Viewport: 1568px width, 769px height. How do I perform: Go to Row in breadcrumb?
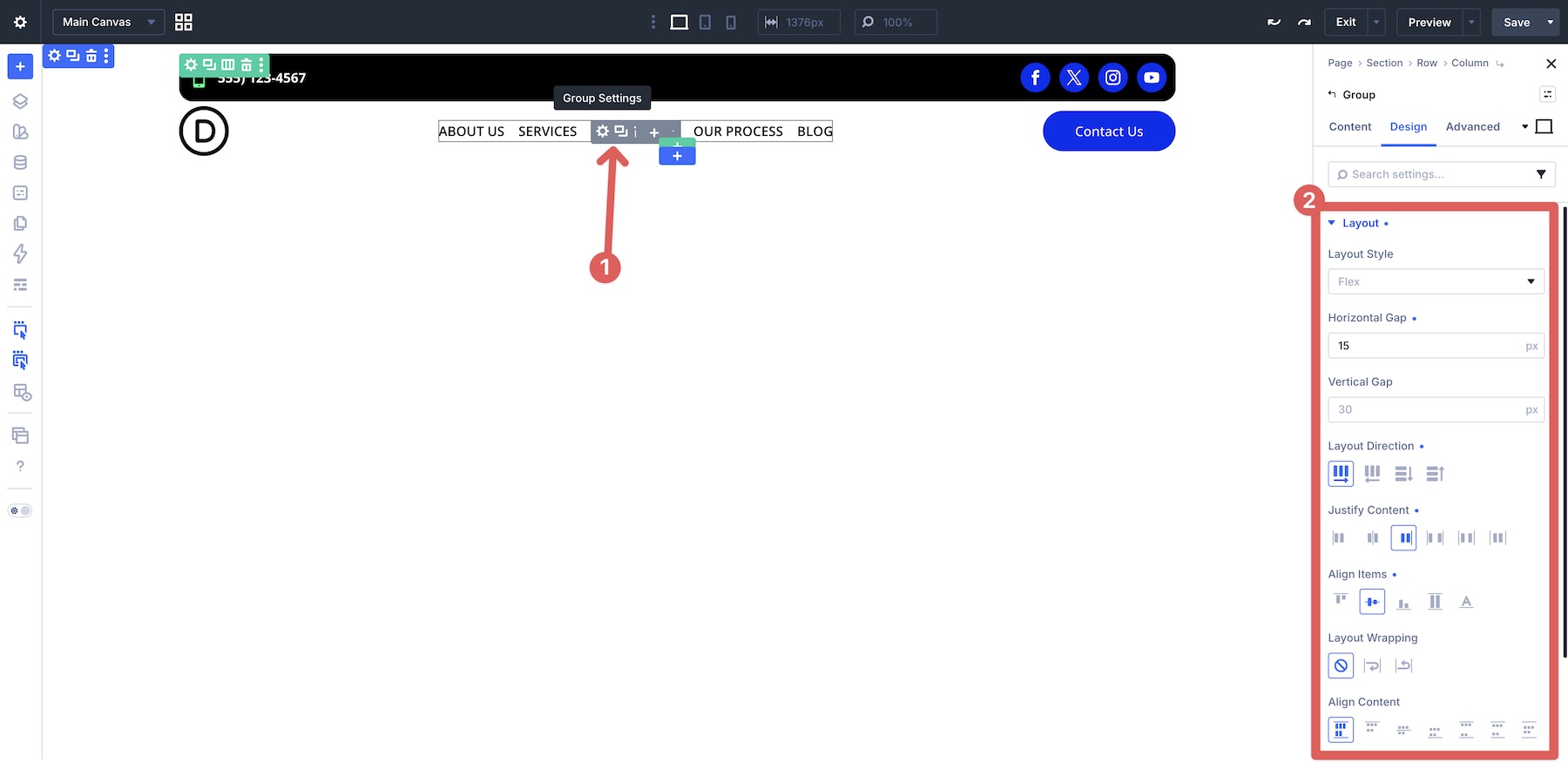click(x=1427, y=64)
